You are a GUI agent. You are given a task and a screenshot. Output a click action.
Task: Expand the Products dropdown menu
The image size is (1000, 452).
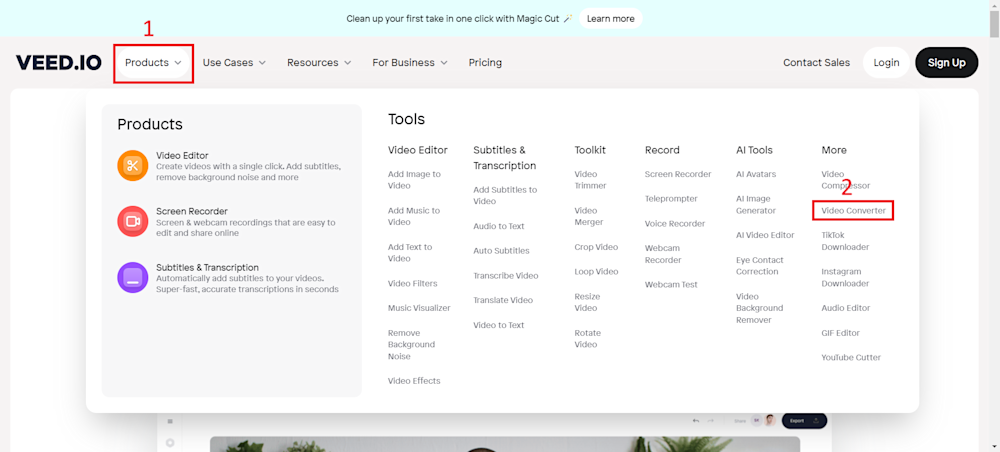[153, 62]
